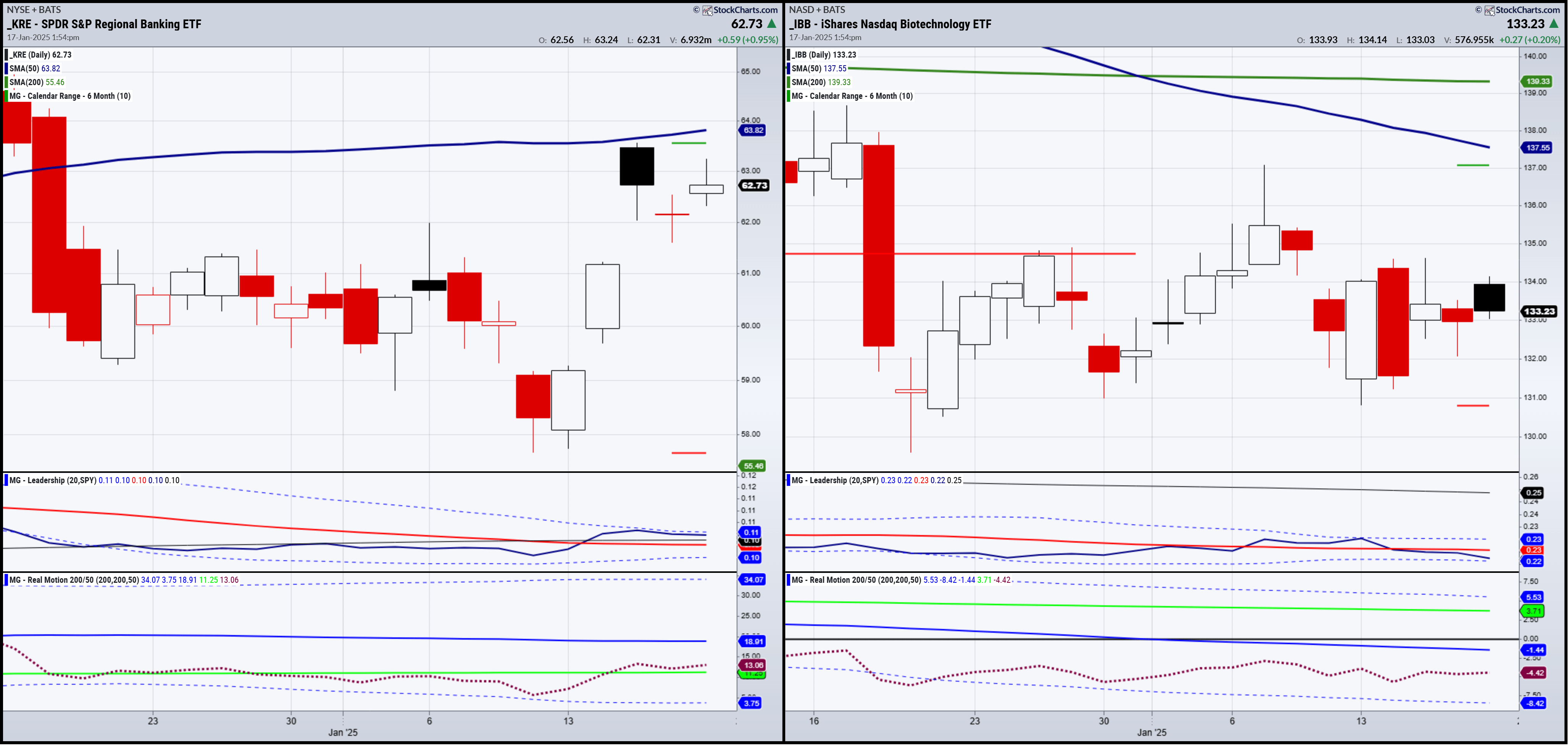Click the KRE low value 62.31

[x=649, y=40]
